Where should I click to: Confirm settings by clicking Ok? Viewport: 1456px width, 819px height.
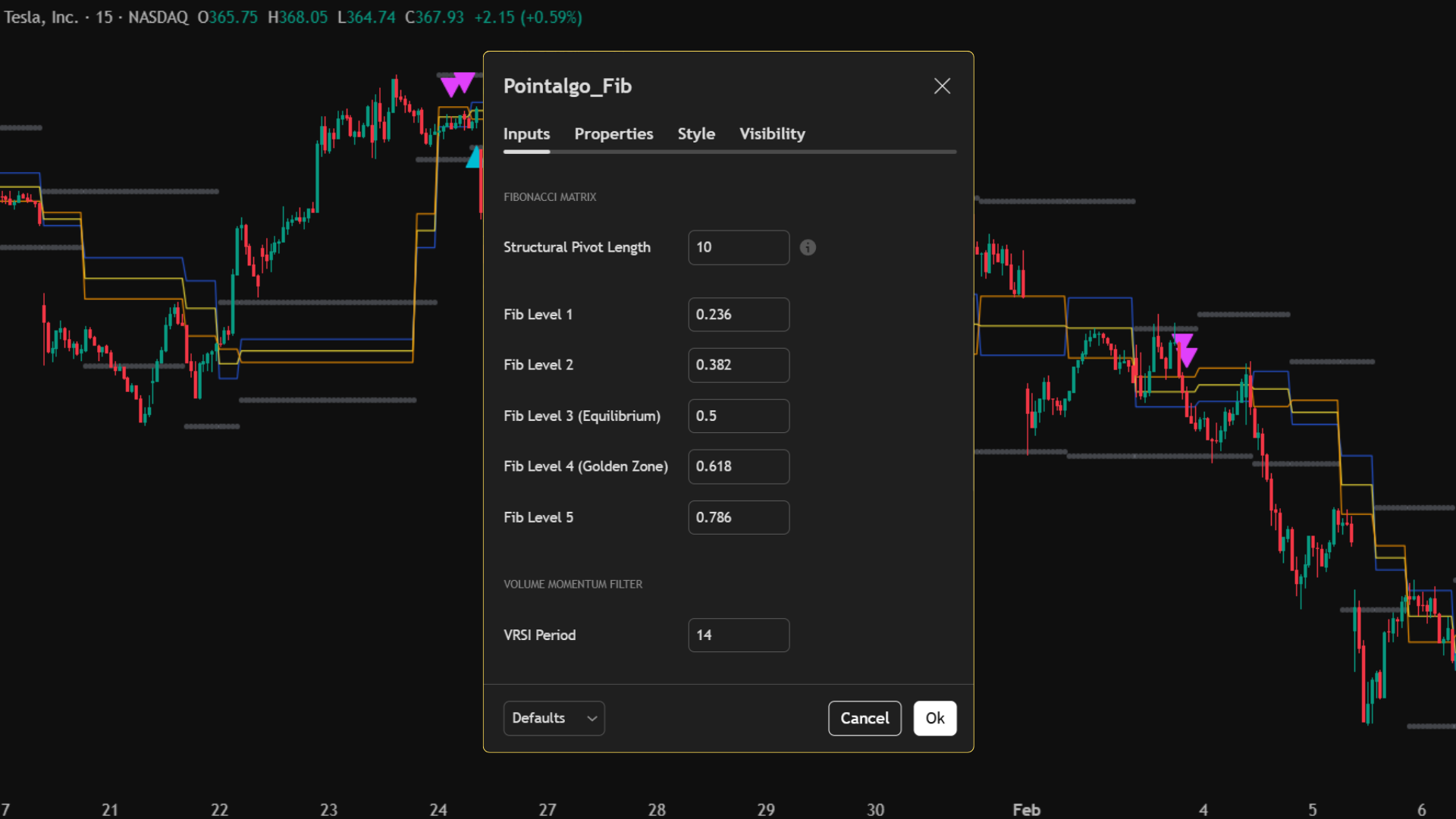pyautogui.click(x=934, y=718)
